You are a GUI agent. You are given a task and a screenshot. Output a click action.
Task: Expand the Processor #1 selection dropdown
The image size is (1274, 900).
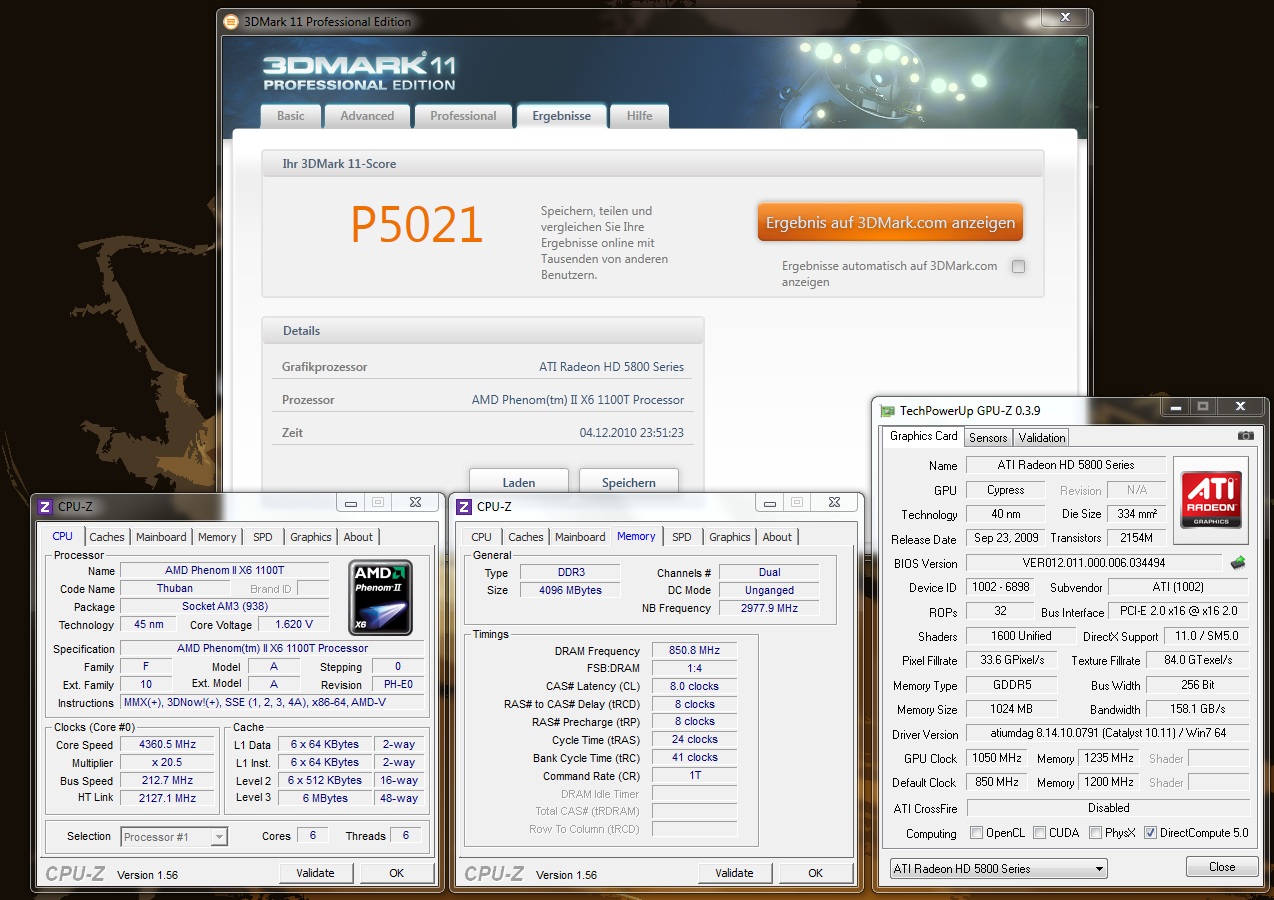click(174, 837)
